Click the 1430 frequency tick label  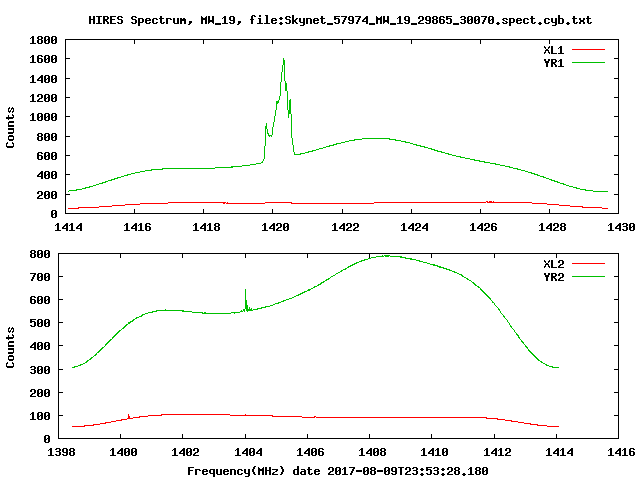click(621, 227)
